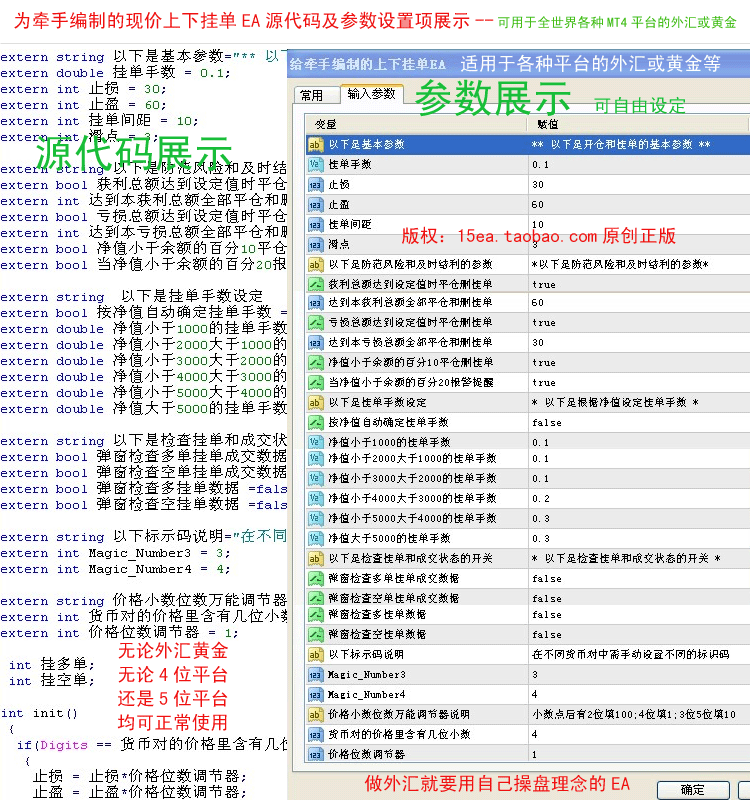Click the integer icon beside 挂单间距
The image size is (750, 800).
pos(315,224)
